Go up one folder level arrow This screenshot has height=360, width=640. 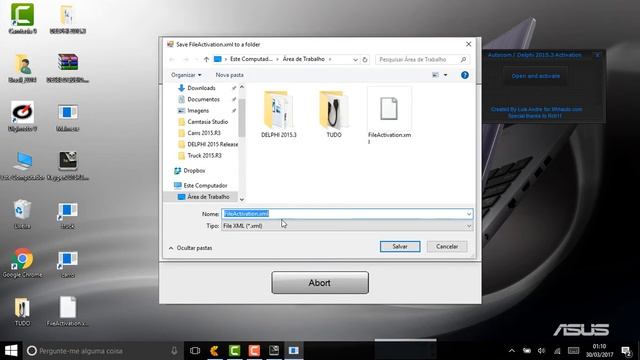tap(206, 60)
